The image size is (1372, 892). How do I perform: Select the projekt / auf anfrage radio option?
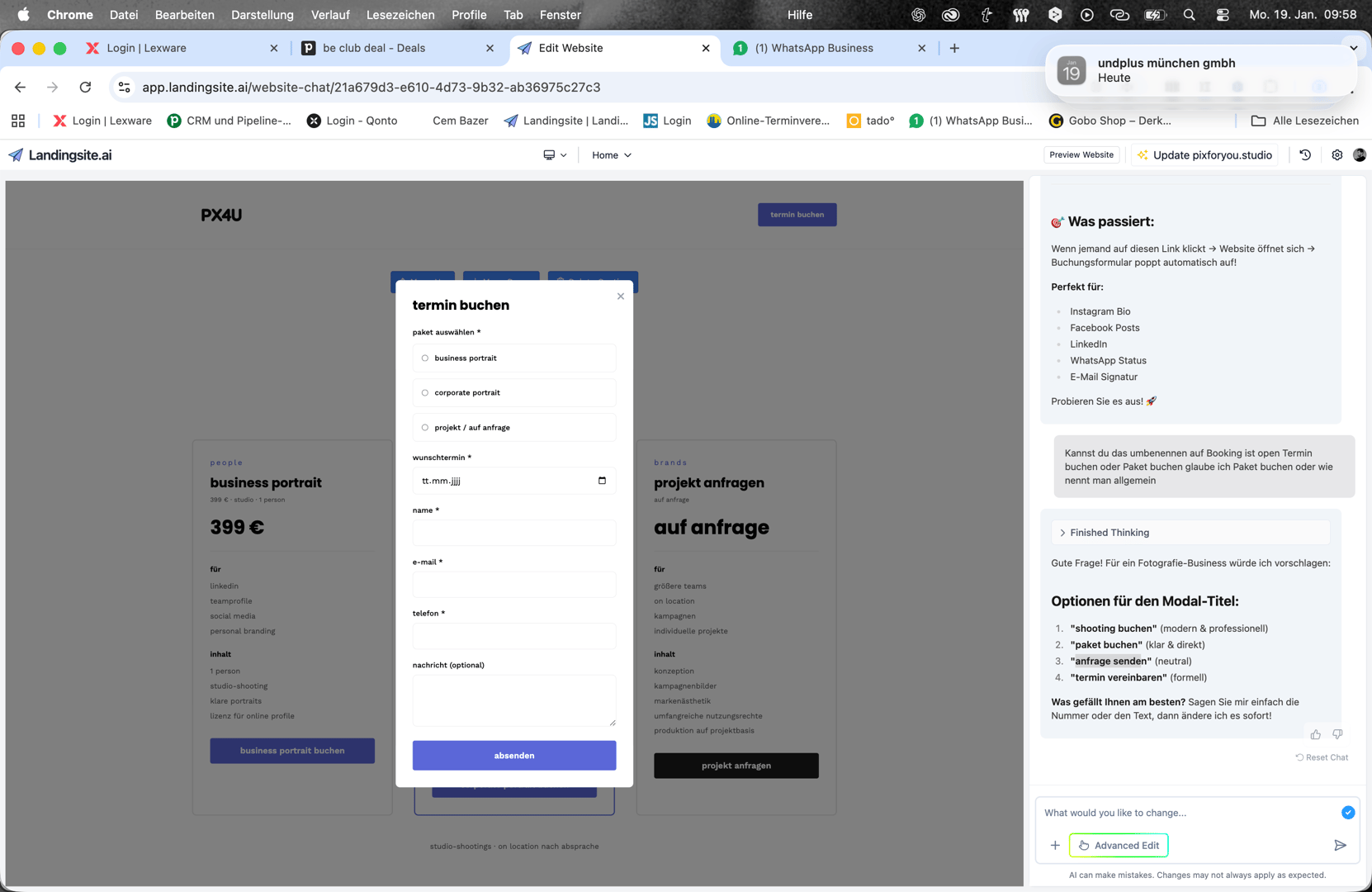point(425,428)
